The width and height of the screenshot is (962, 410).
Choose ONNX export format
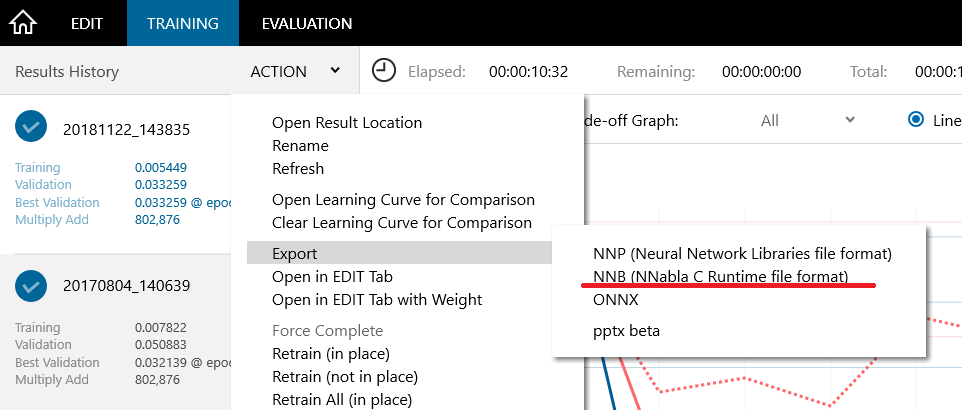615,299
